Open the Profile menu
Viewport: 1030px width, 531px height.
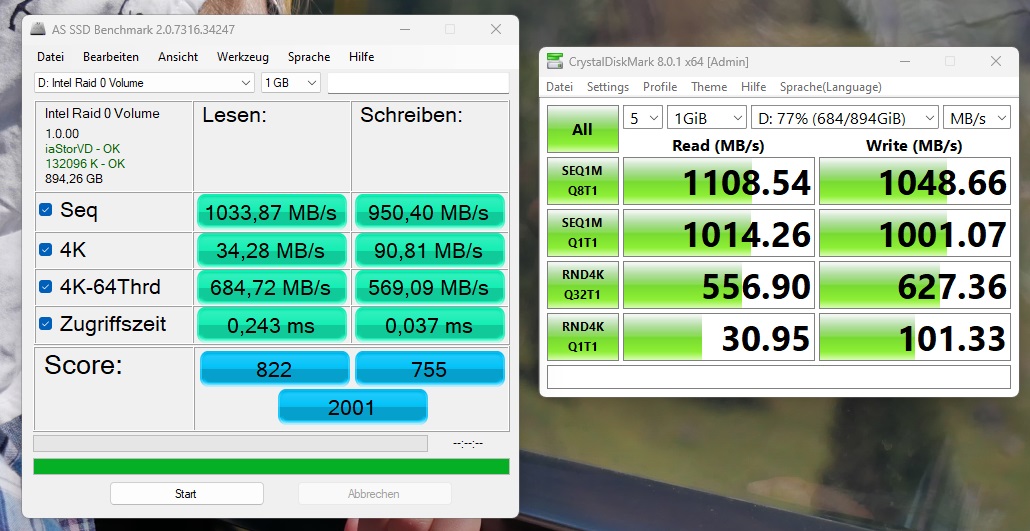point(660,87)
